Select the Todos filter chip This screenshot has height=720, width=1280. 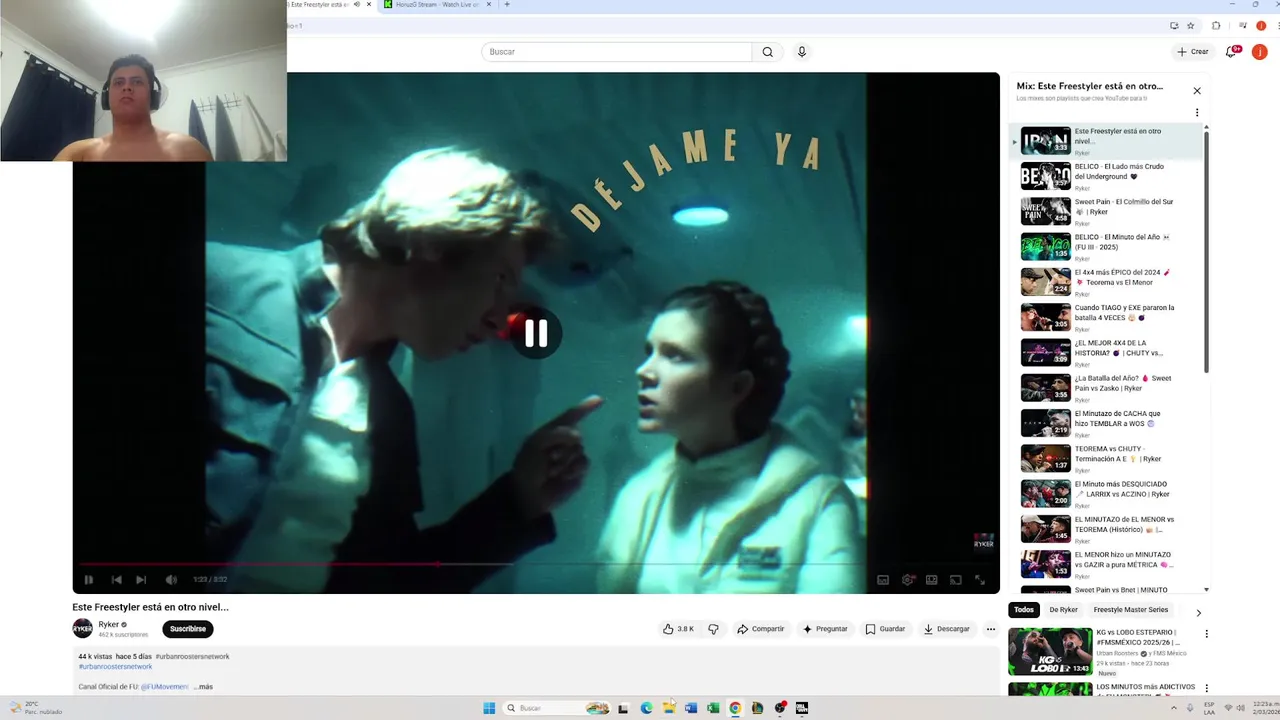(x=1024, y=610)
